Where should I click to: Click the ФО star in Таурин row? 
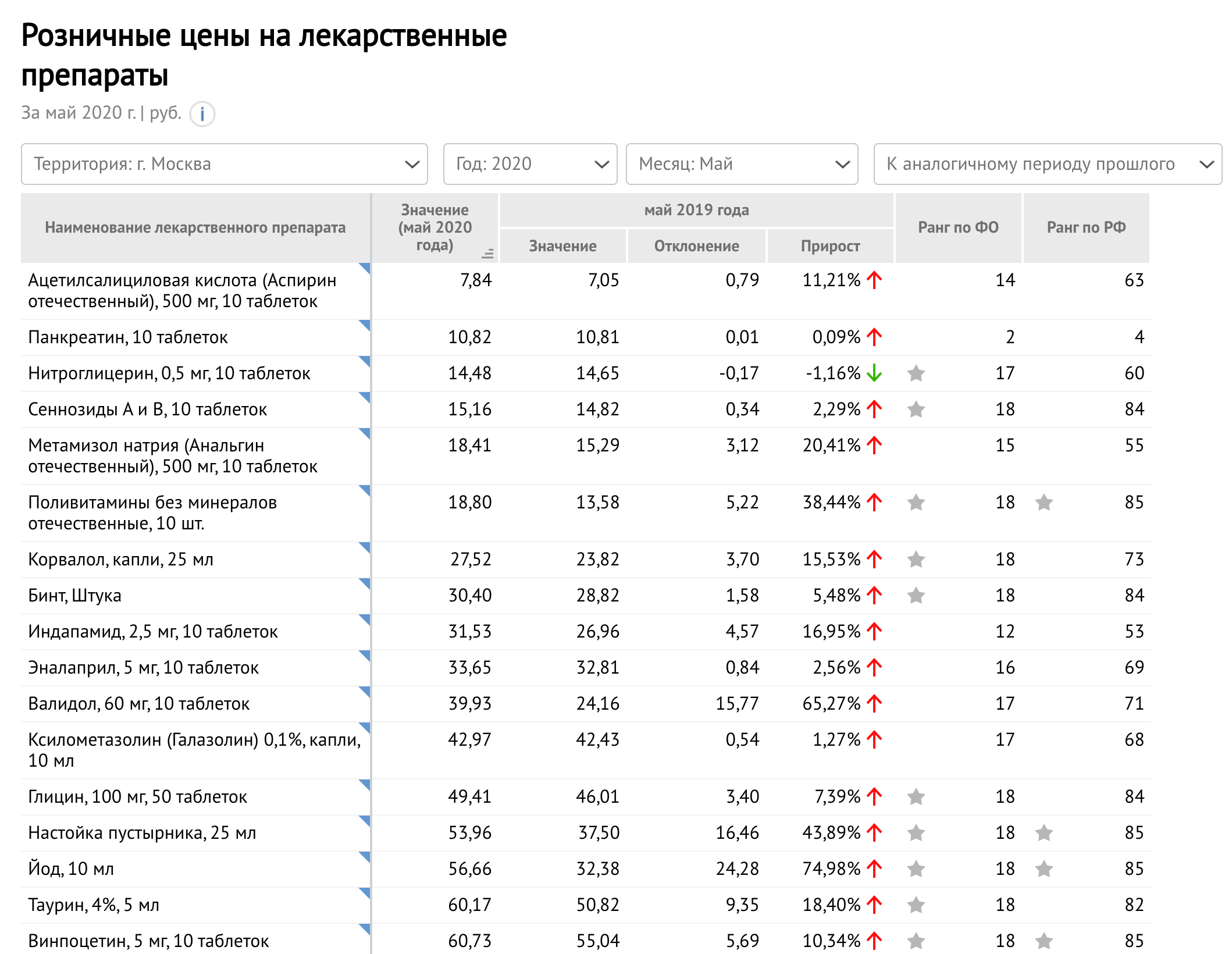tap(916, 905)
